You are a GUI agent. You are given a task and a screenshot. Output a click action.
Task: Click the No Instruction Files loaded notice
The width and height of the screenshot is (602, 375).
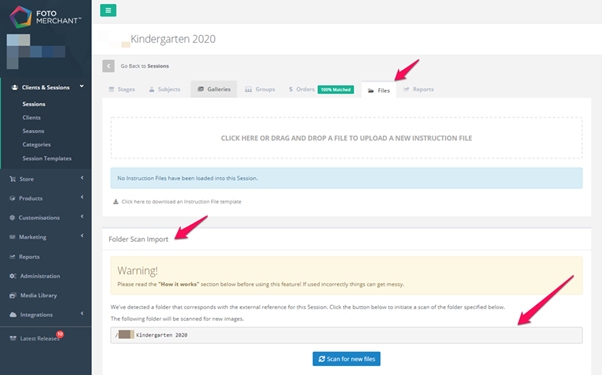346,178
